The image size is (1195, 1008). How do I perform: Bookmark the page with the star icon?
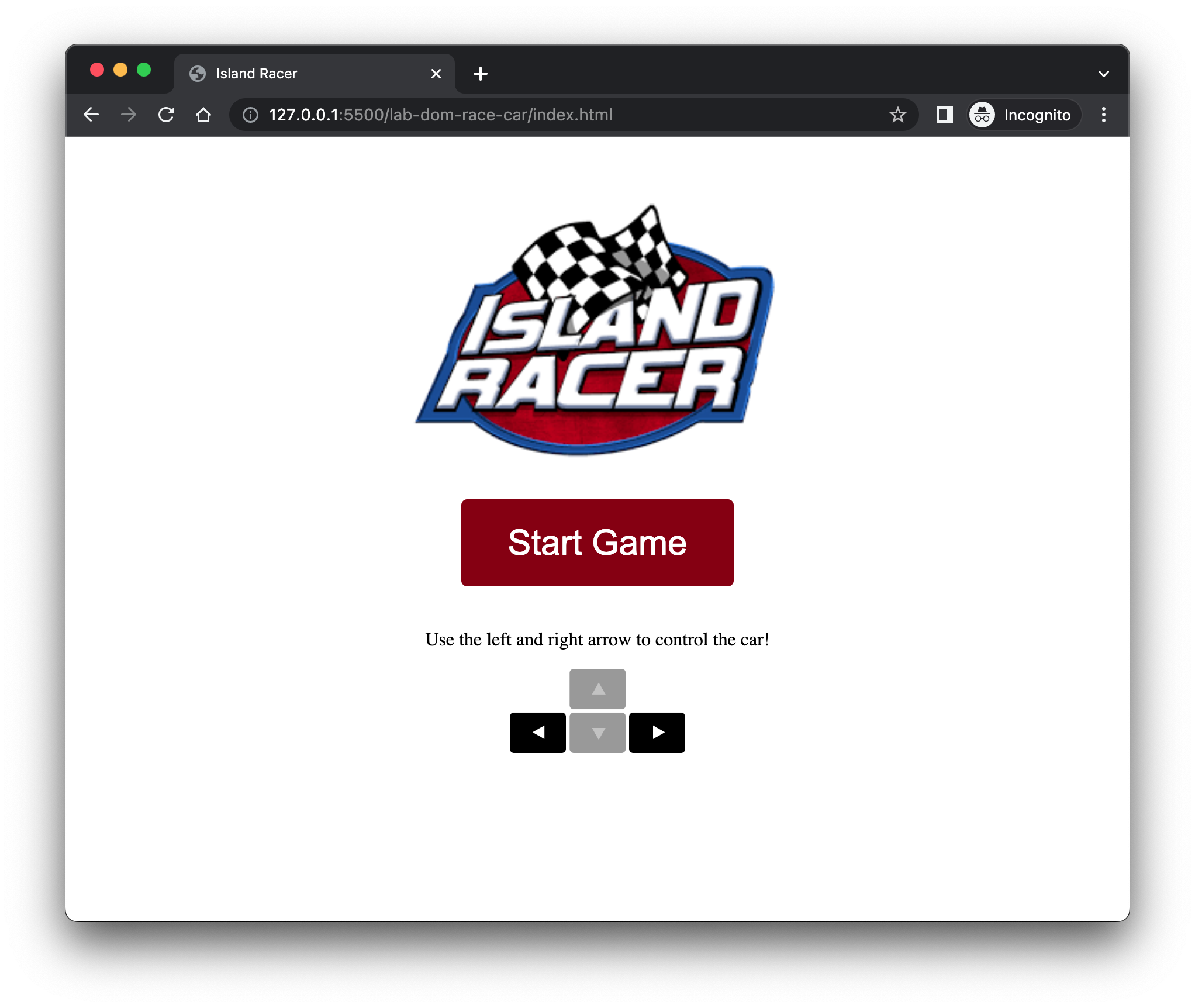coord(898,115)
